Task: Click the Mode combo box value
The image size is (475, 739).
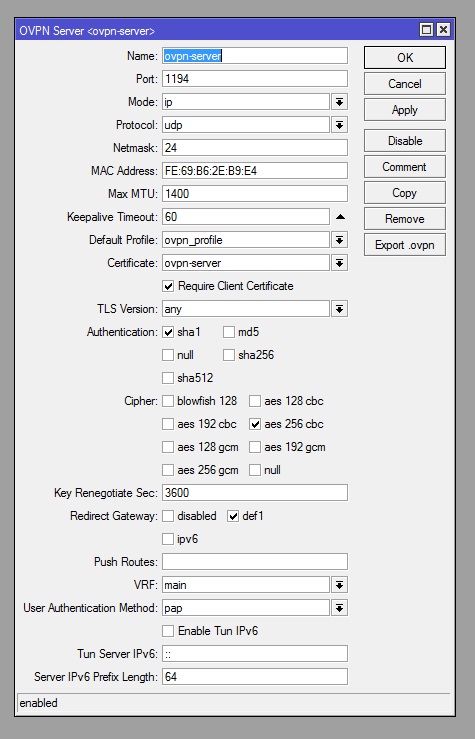Action: (x=246, y=102)
